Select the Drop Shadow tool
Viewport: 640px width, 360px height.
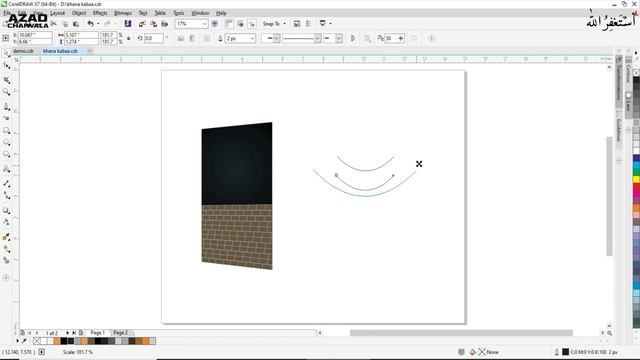6,211
